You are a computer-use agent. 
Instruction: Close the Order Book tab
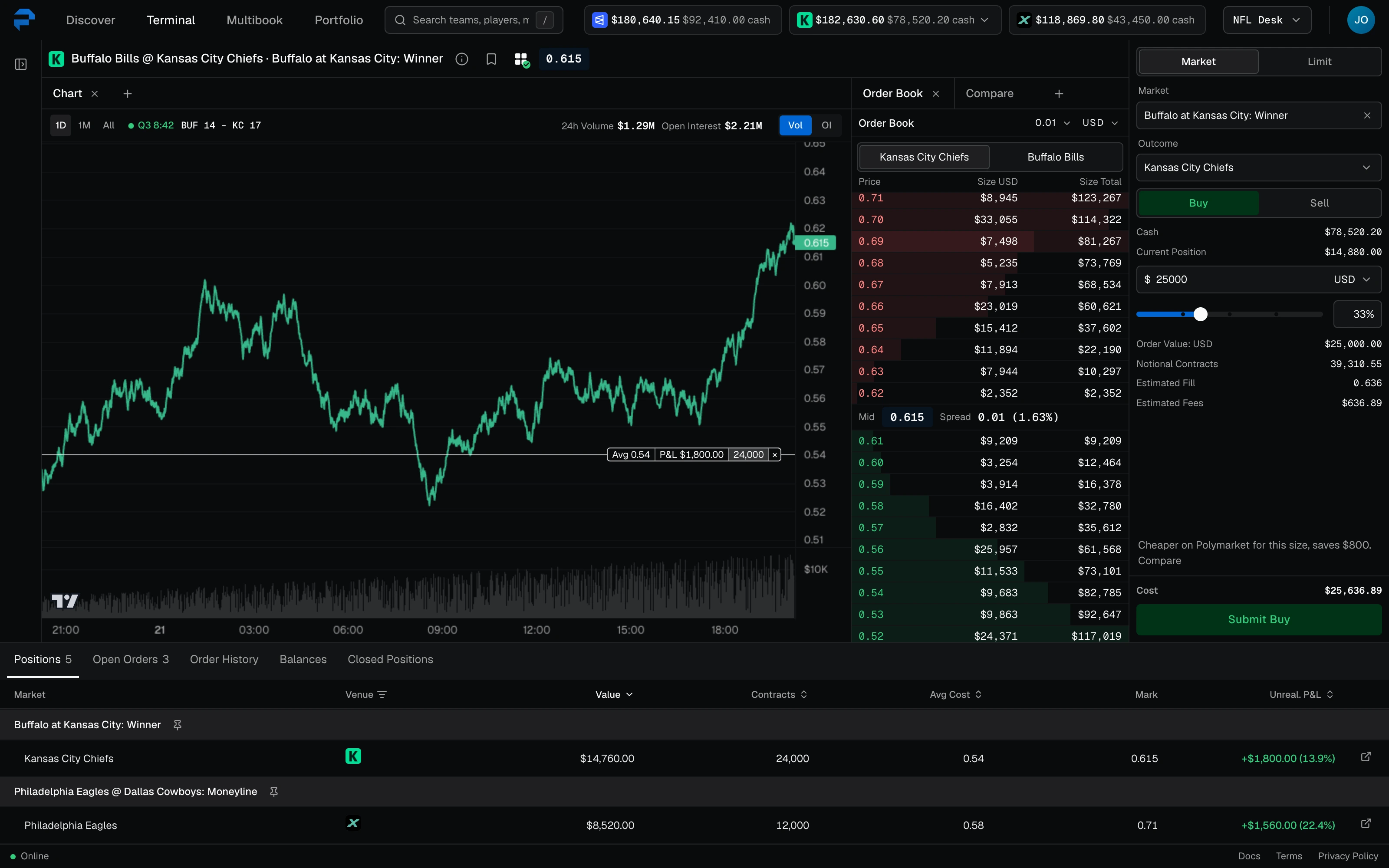pos(935,94)
